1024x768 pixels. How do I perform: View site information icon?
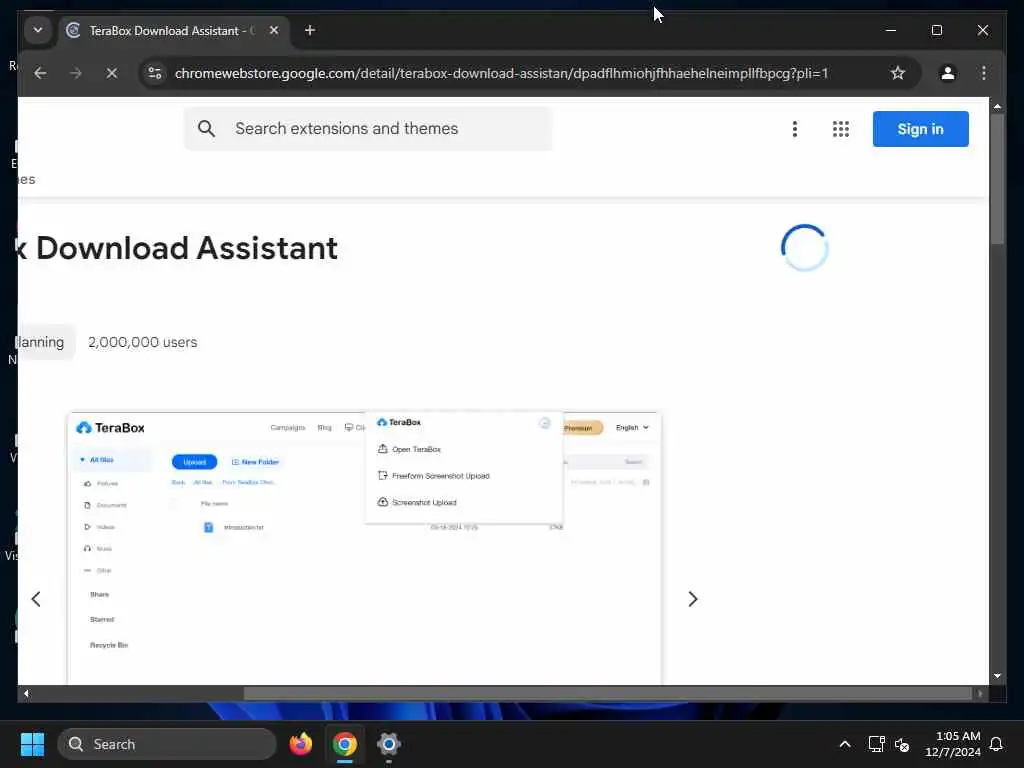coord(155,73)
